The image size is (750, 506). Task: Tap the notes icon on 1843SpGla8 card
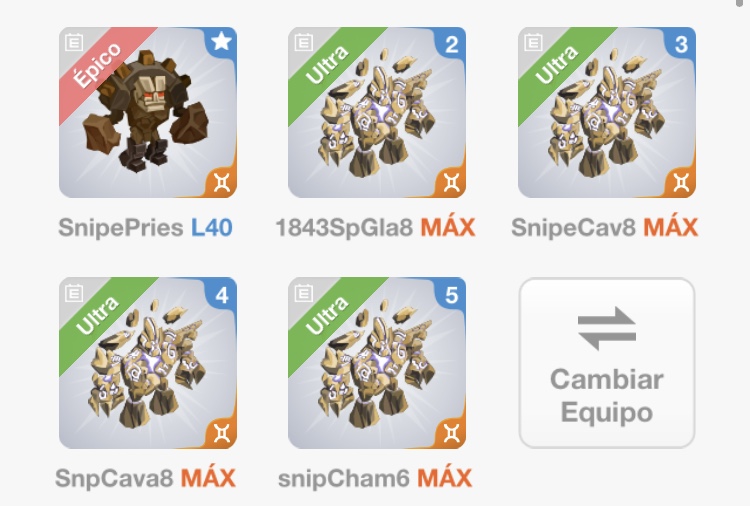click(303, 42)
